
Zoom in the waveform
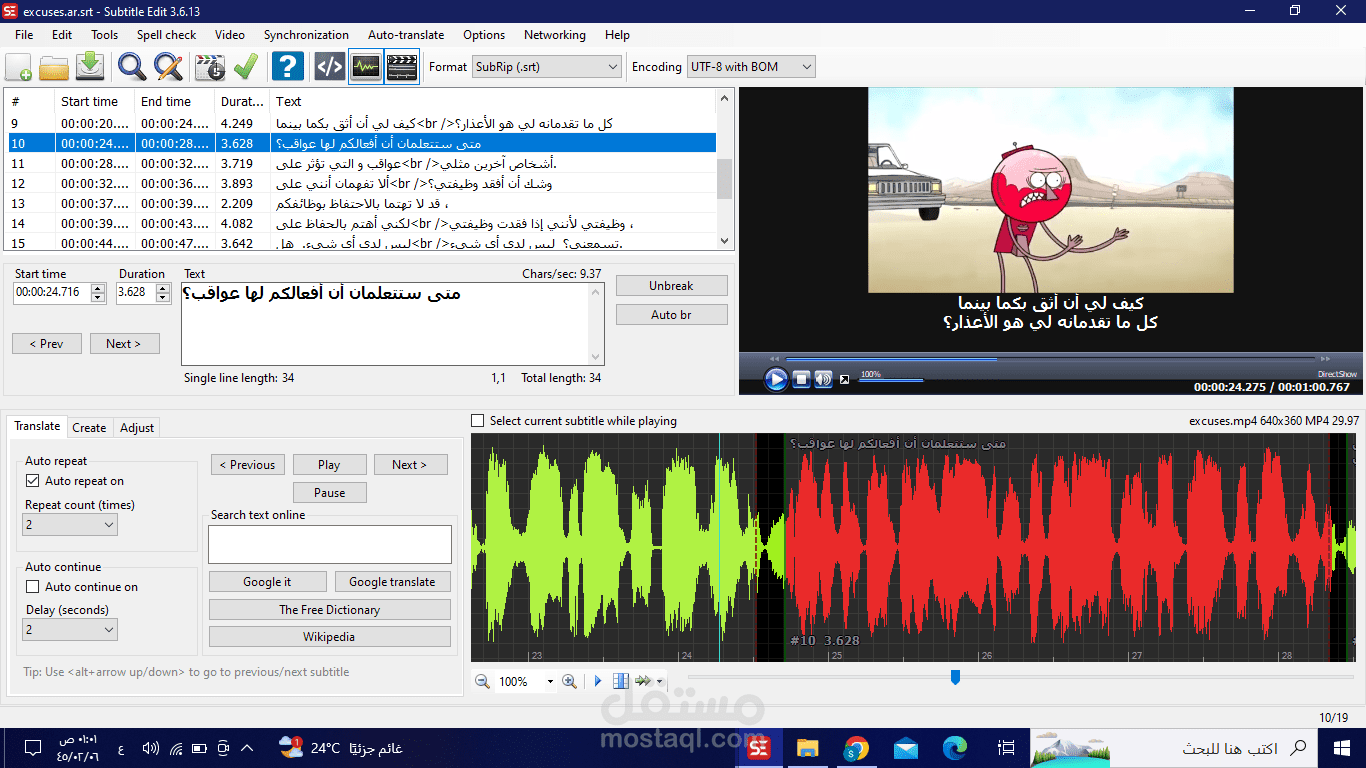click(570, 681)
